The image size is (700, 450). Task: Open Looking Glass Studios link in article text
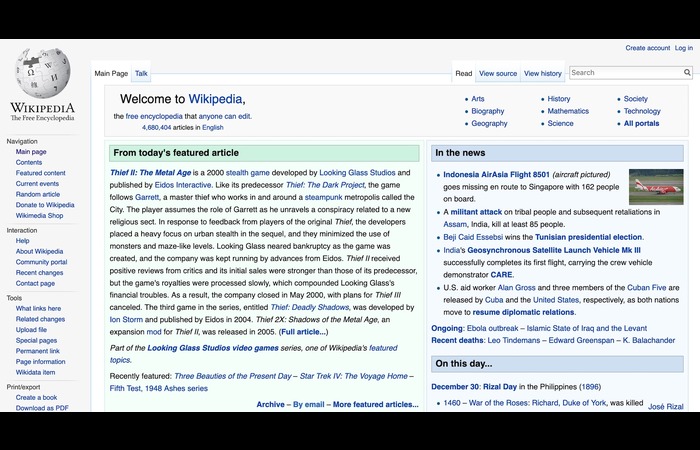click(x=357, y=173)
